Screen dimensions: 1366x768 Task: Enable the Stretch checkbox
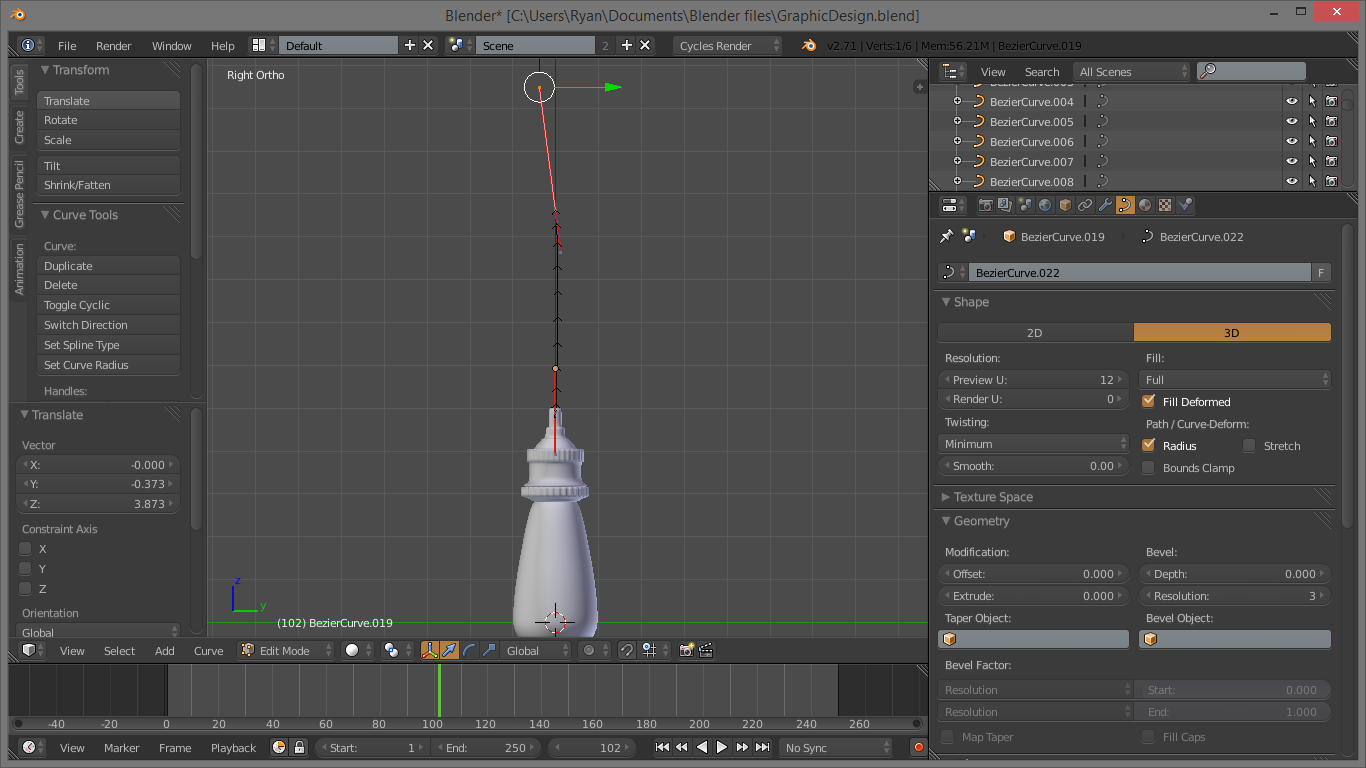(x=1249, y=445)
